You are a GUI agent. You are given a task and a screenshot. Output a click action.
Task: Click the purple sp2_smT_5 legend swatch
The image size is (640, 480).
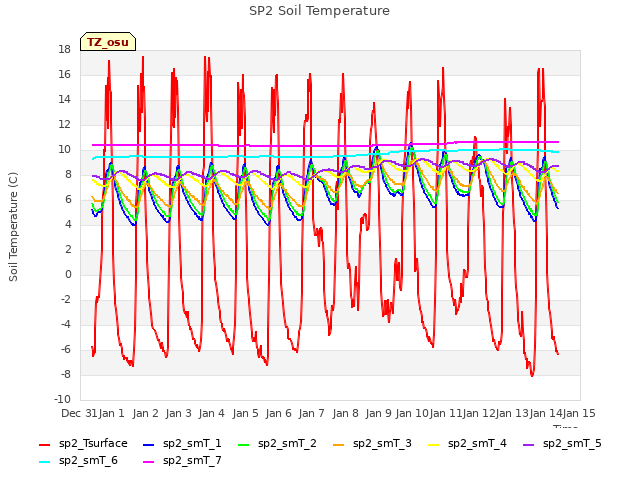pos(529,444)
